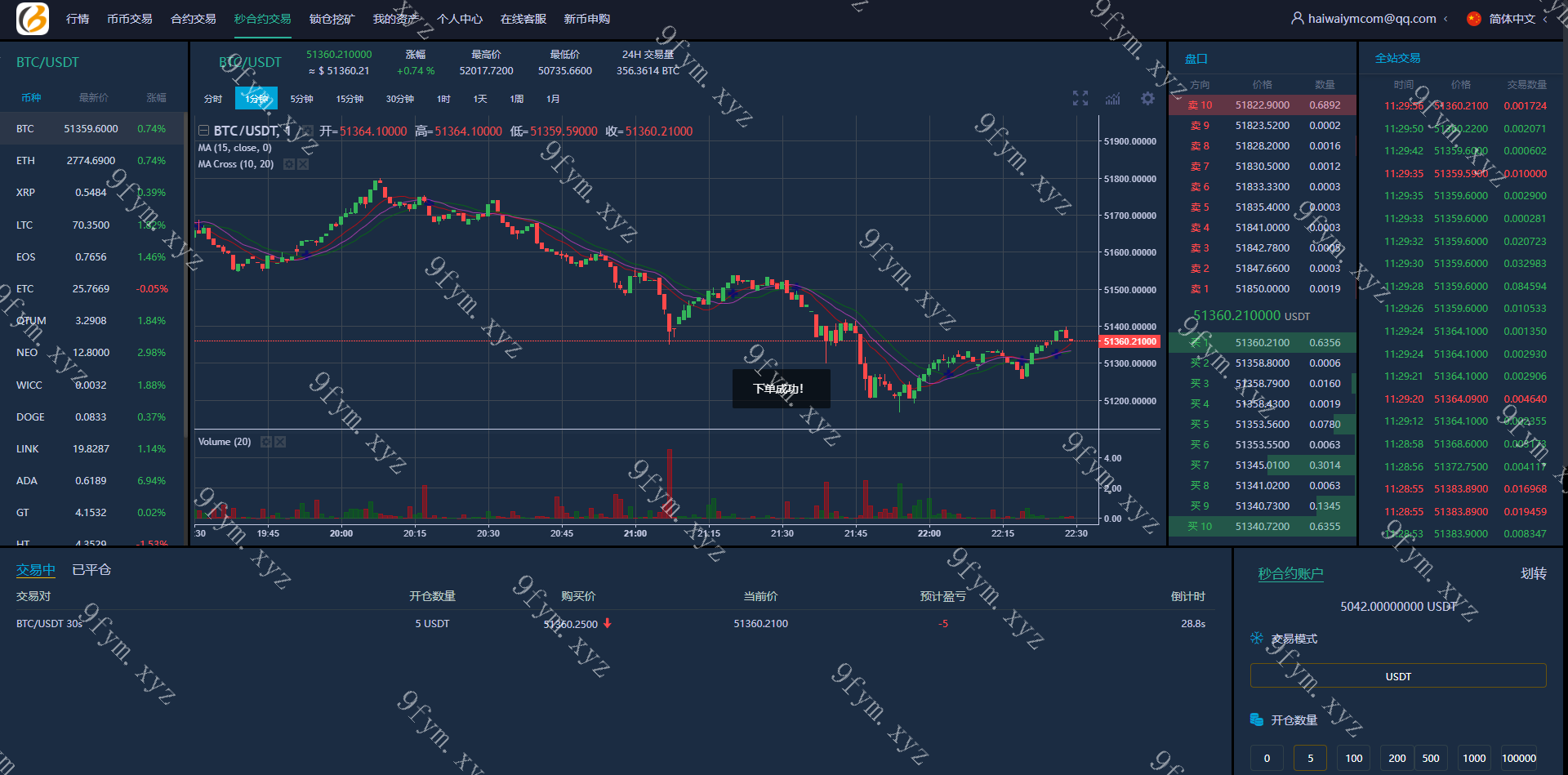Expand the 简体中文 language chevron
Image resolution: width=1568 pixels, height=775 pixels.
(x=1545, y=19)
